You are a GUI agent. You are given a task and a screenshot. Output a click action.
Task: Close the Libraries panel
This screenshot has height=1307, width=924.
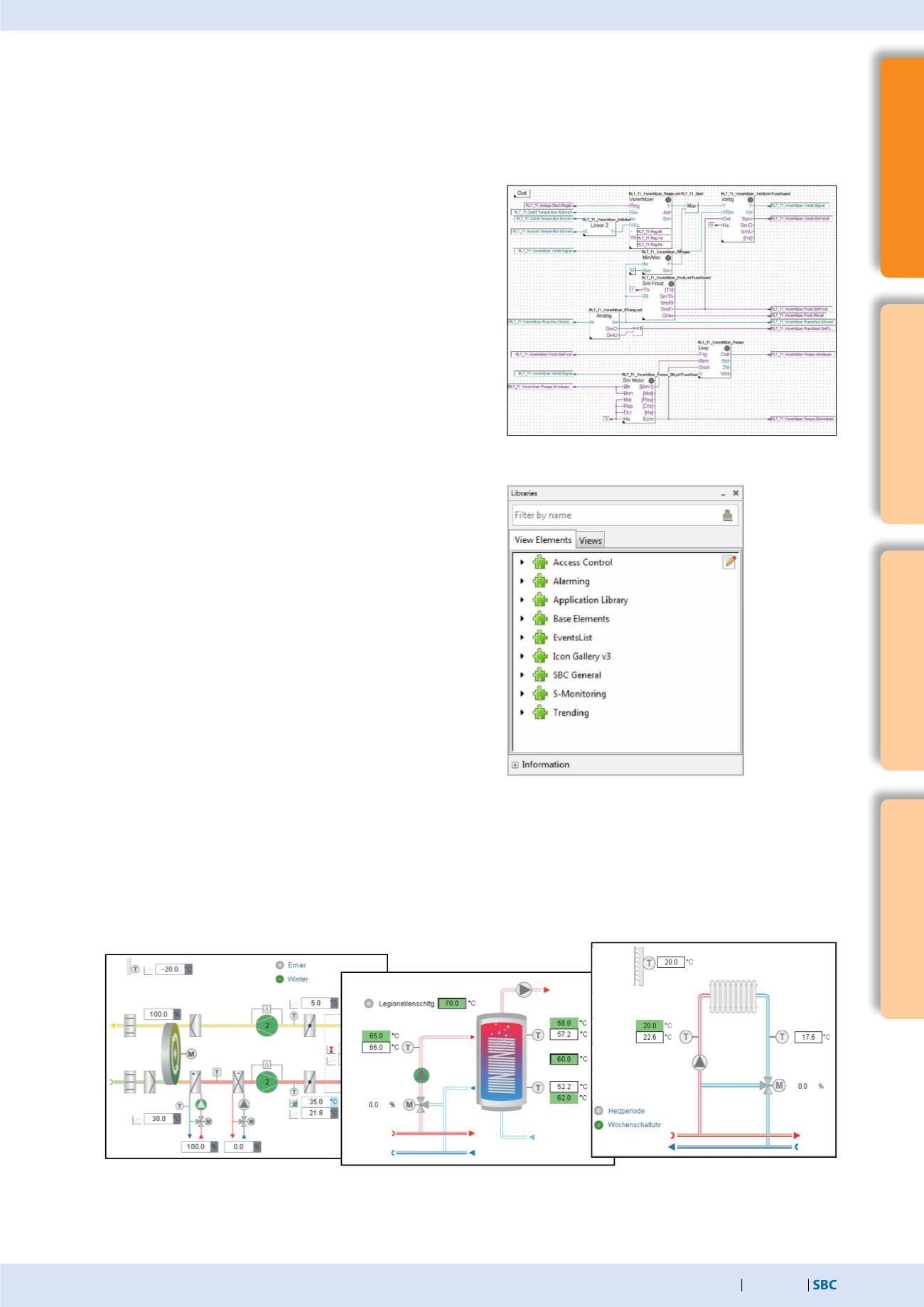(x=736, y=493)
